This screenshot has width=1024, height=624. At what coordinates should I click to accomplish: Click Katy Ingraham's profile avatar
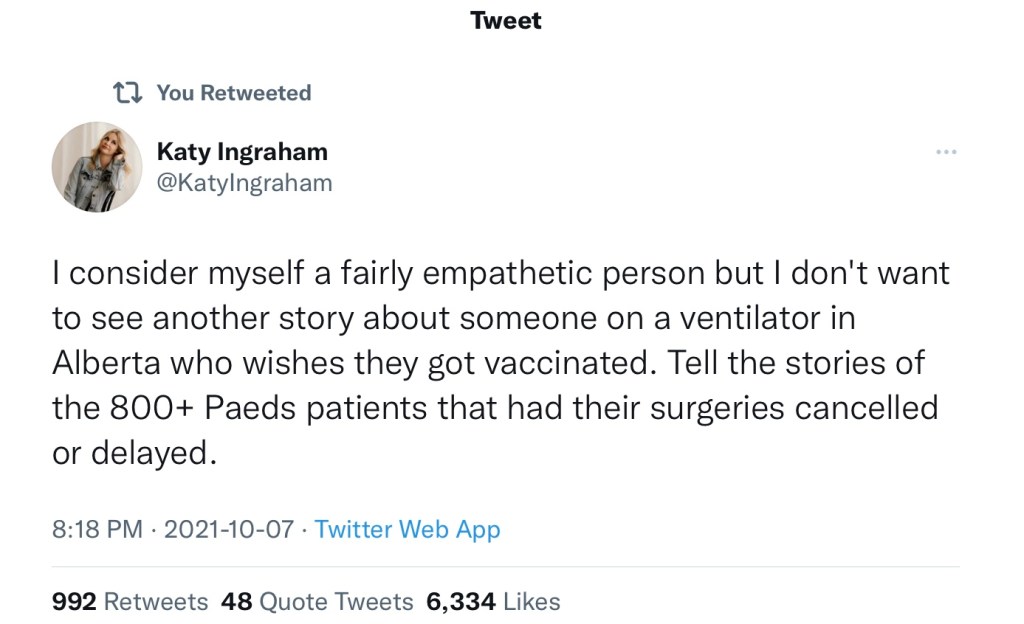pyautogui.click(x=97, y=167)
